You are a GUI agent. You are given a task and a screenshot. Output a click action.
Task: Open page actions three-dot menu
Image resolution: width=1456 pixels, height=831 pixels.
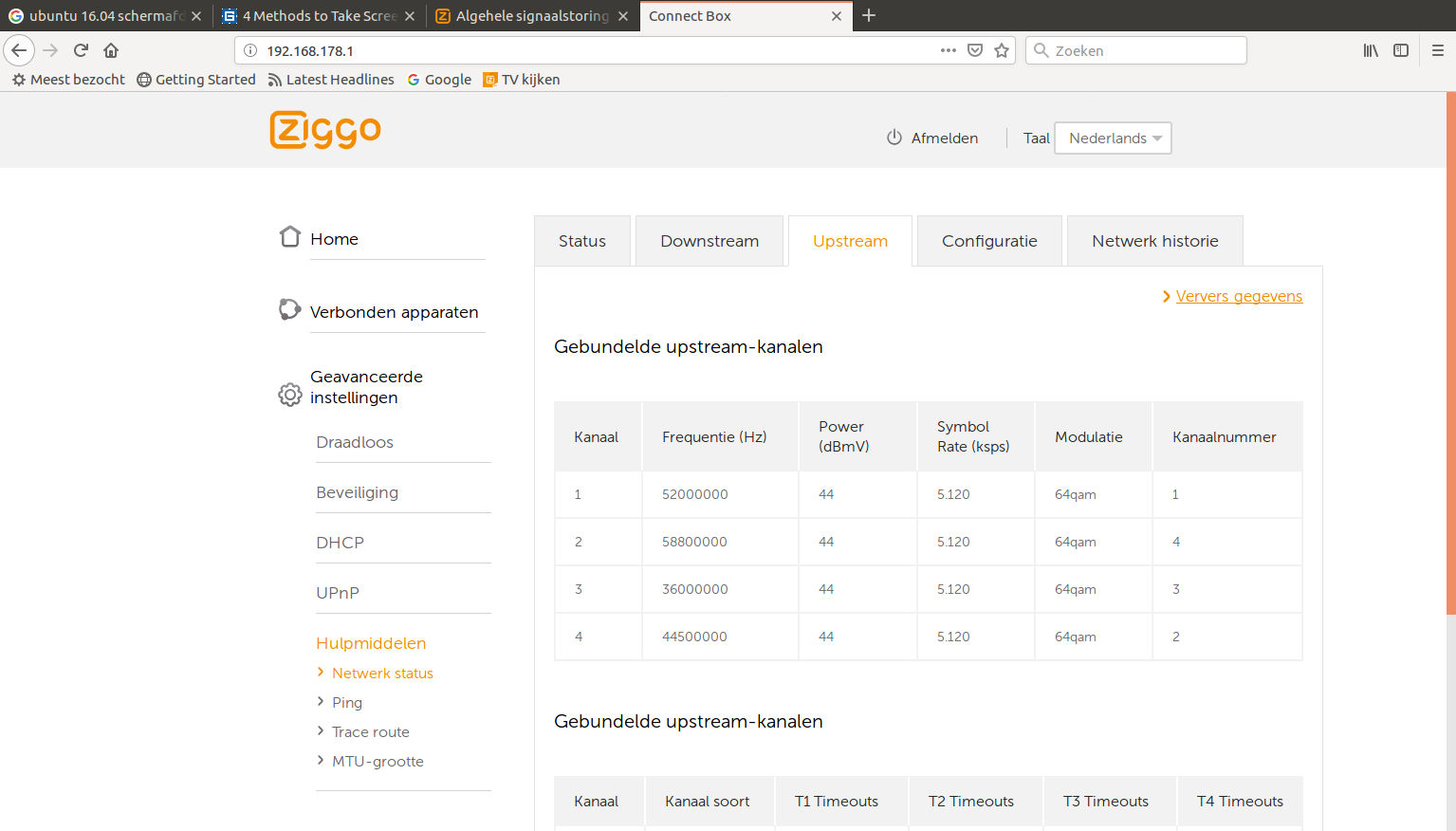coord(949,50)
